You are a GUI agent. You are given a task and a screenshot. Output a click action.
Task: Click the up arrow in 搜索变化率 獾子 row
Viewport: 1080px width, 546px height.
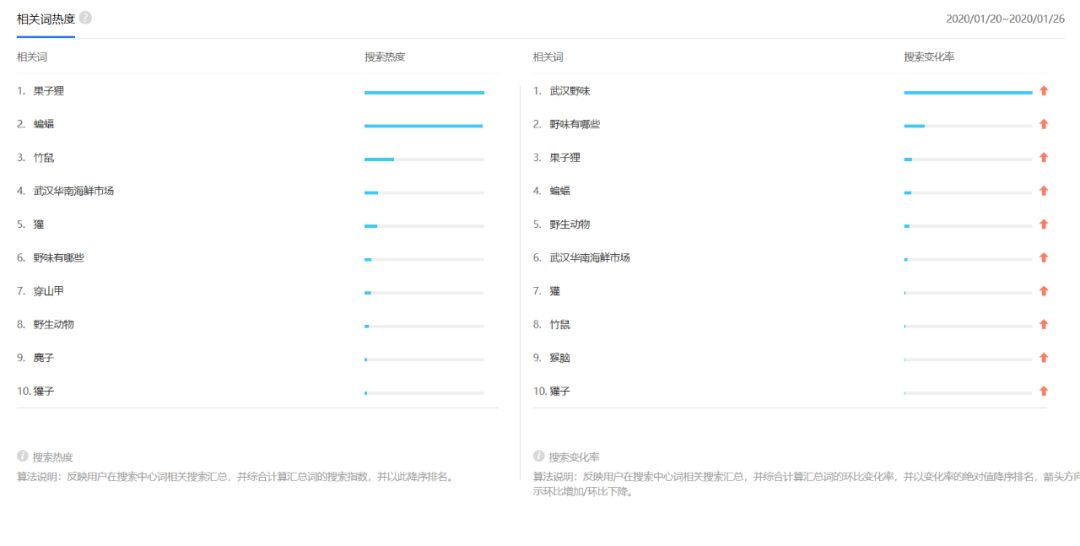[1043, 391]
